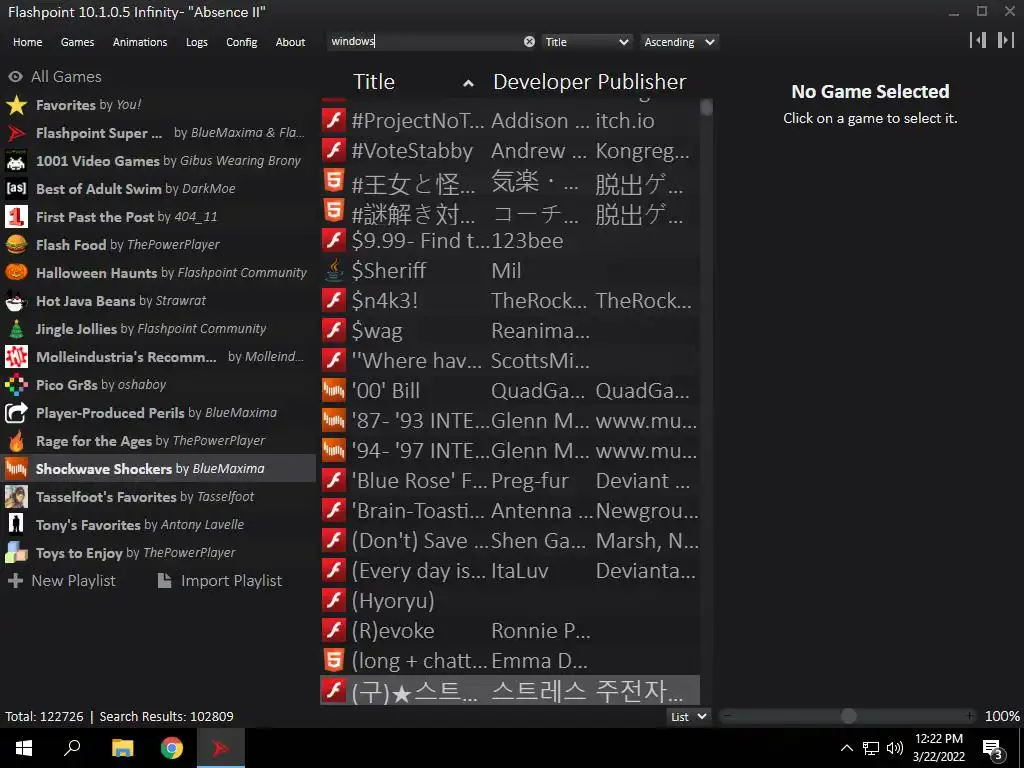Click the Flashpoint Super playlist red arrow icon

point(16,133)
